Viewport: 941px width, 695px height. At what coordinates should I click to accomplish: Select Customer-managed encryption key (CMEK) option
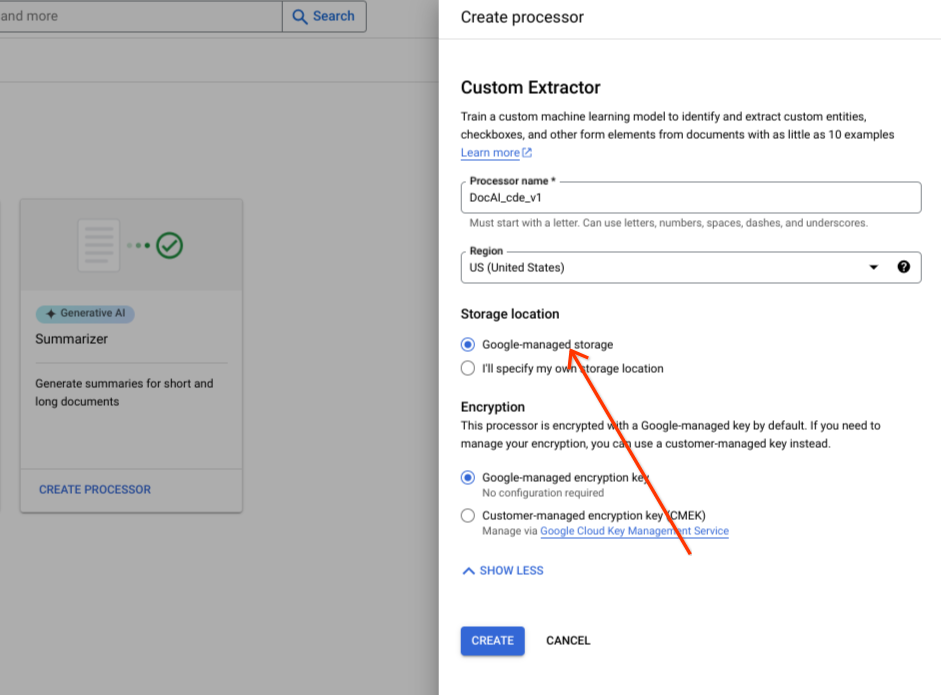coord(468,516)
